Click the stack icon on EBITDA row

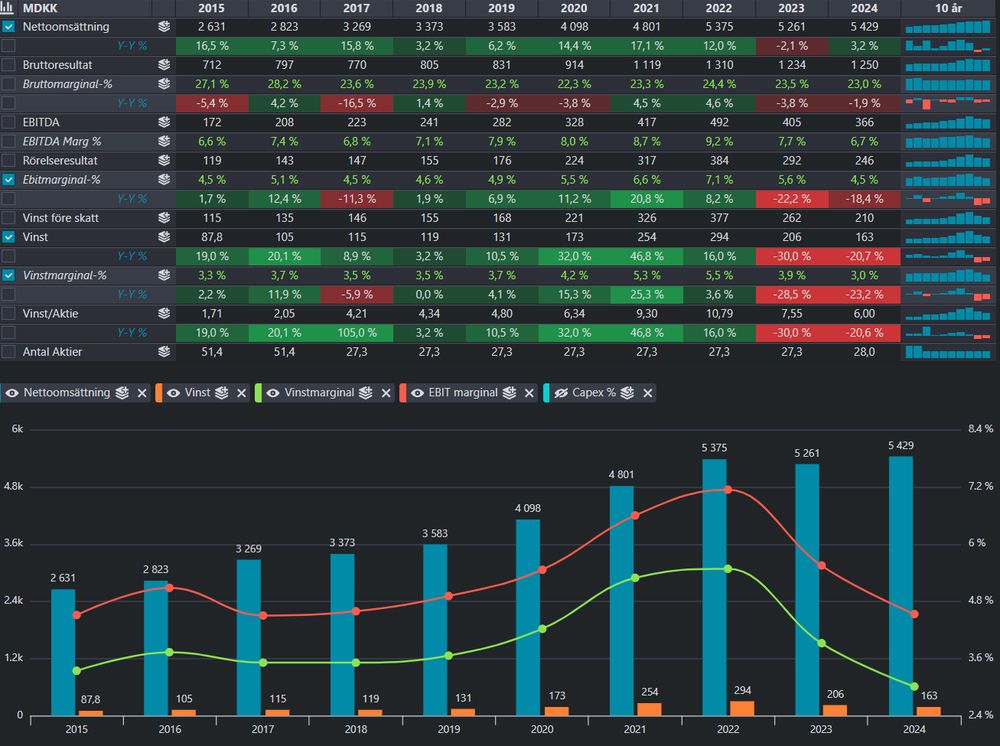click(x=164, y=122)
